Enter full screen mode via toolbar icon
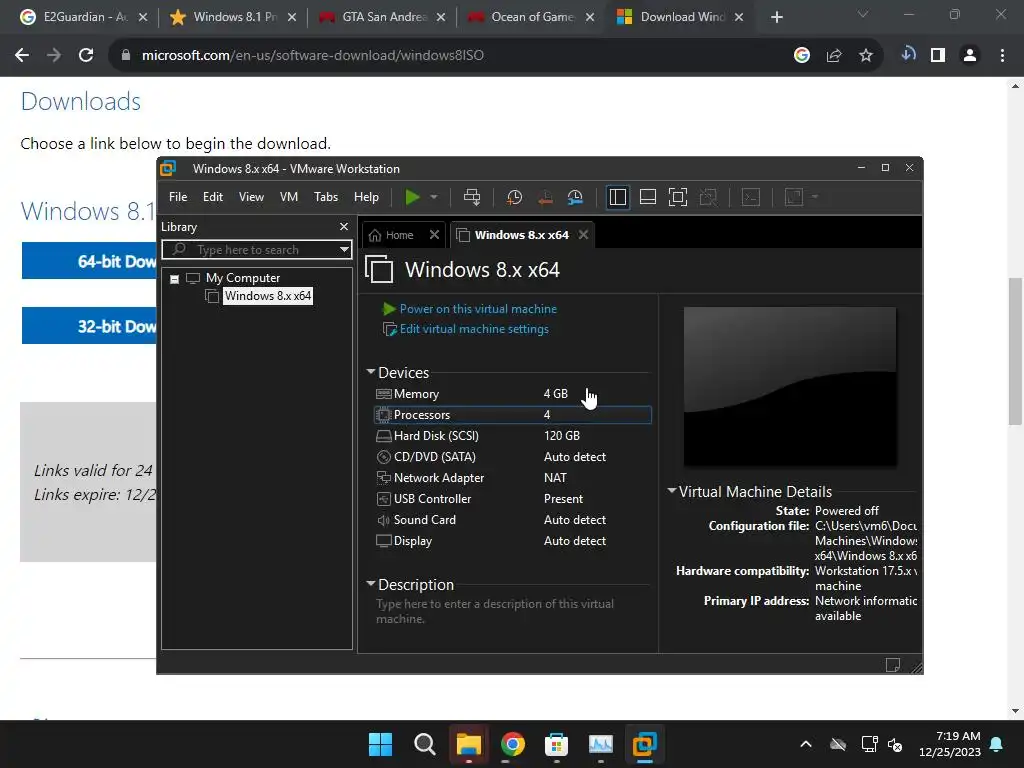The height and width of the screenshot is (768, 1024). 678,197
